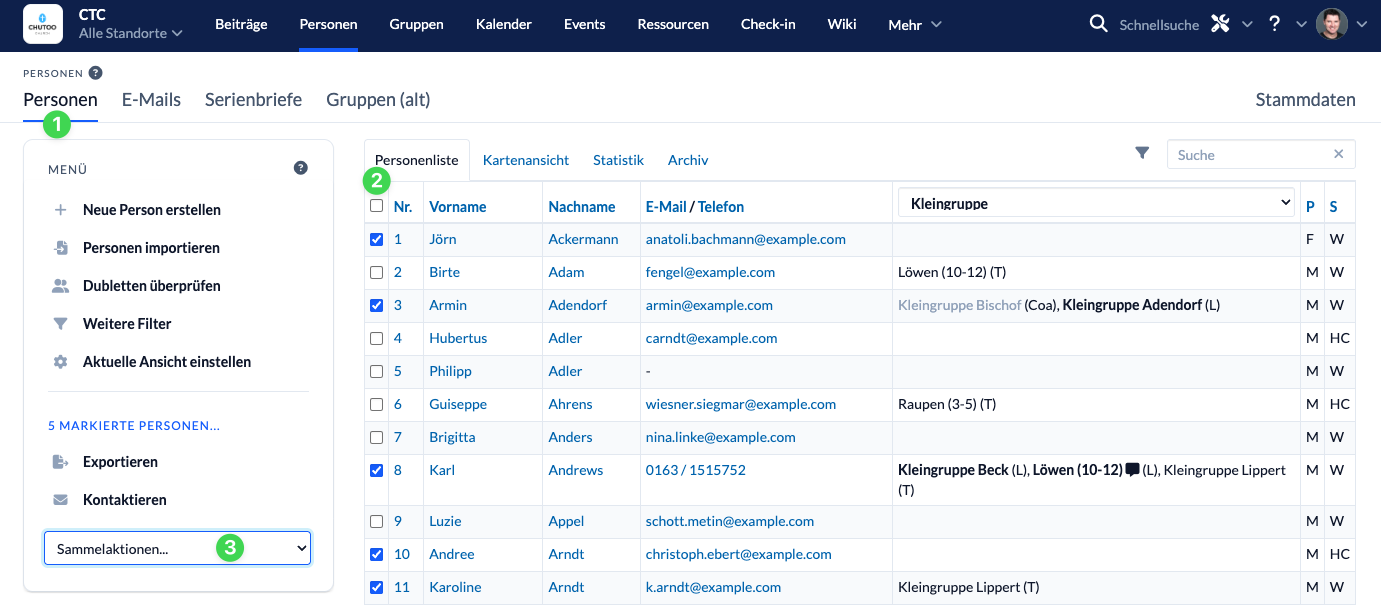
Task: Click into the Suche input field
Action: tap(1250, 155)
